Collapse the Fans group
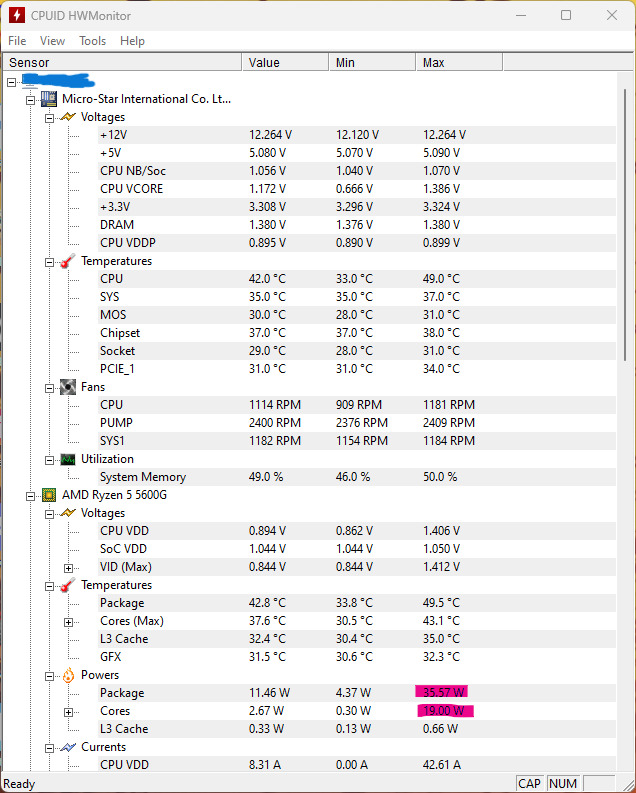The image size is (636, 793). coord(50,388)
